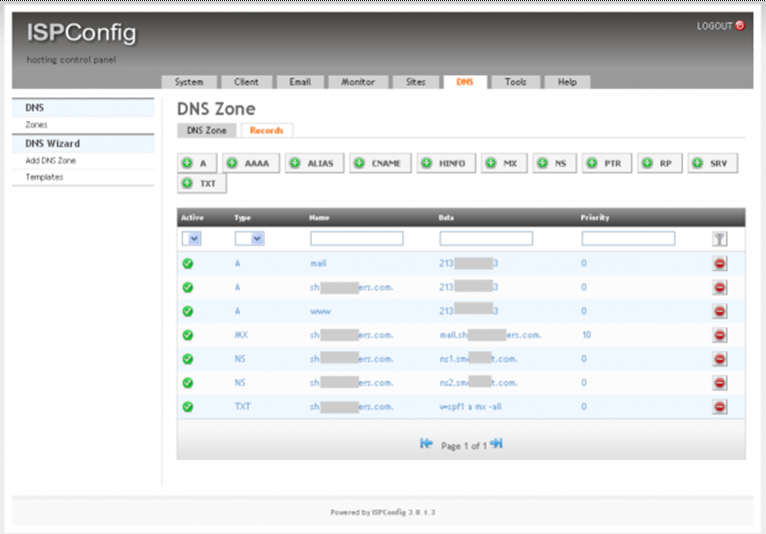The width and height of the screenshot is (766, 534).
Task: Click the filter funnel icon
Action: click(x=720, y=239)
